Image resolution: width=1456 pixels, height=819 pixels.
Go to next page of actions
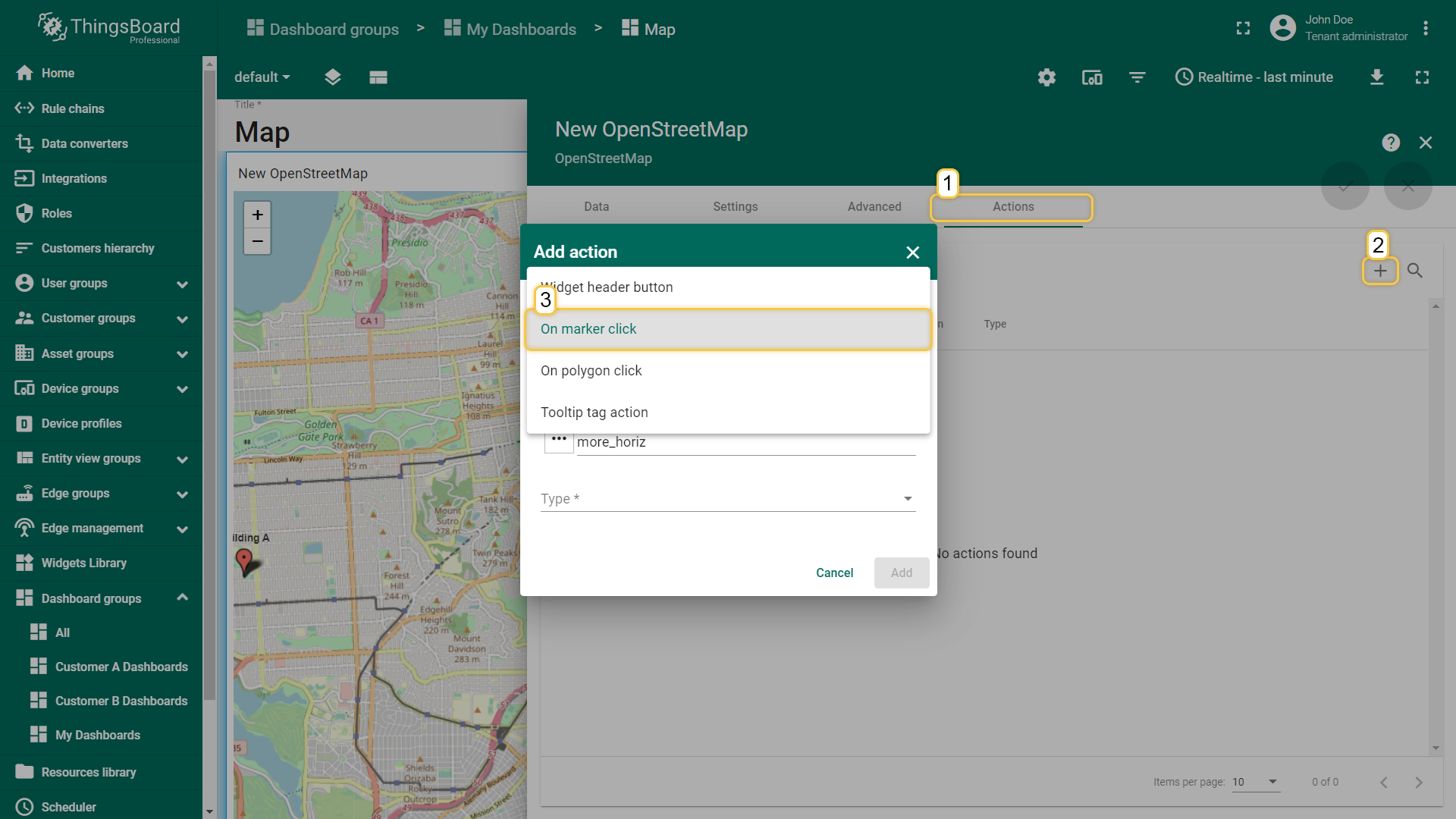tap(1419, 782)
